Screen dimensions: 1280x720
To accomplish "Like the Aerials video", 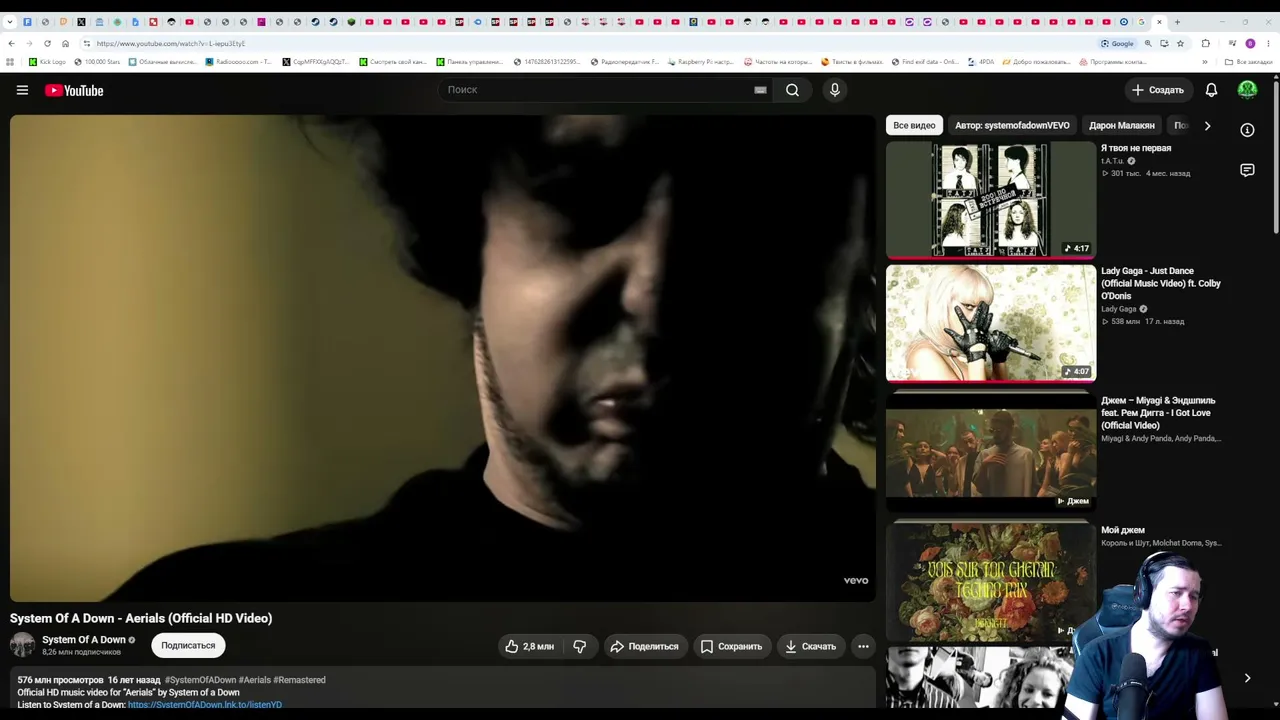I will [x=530, y=646].
